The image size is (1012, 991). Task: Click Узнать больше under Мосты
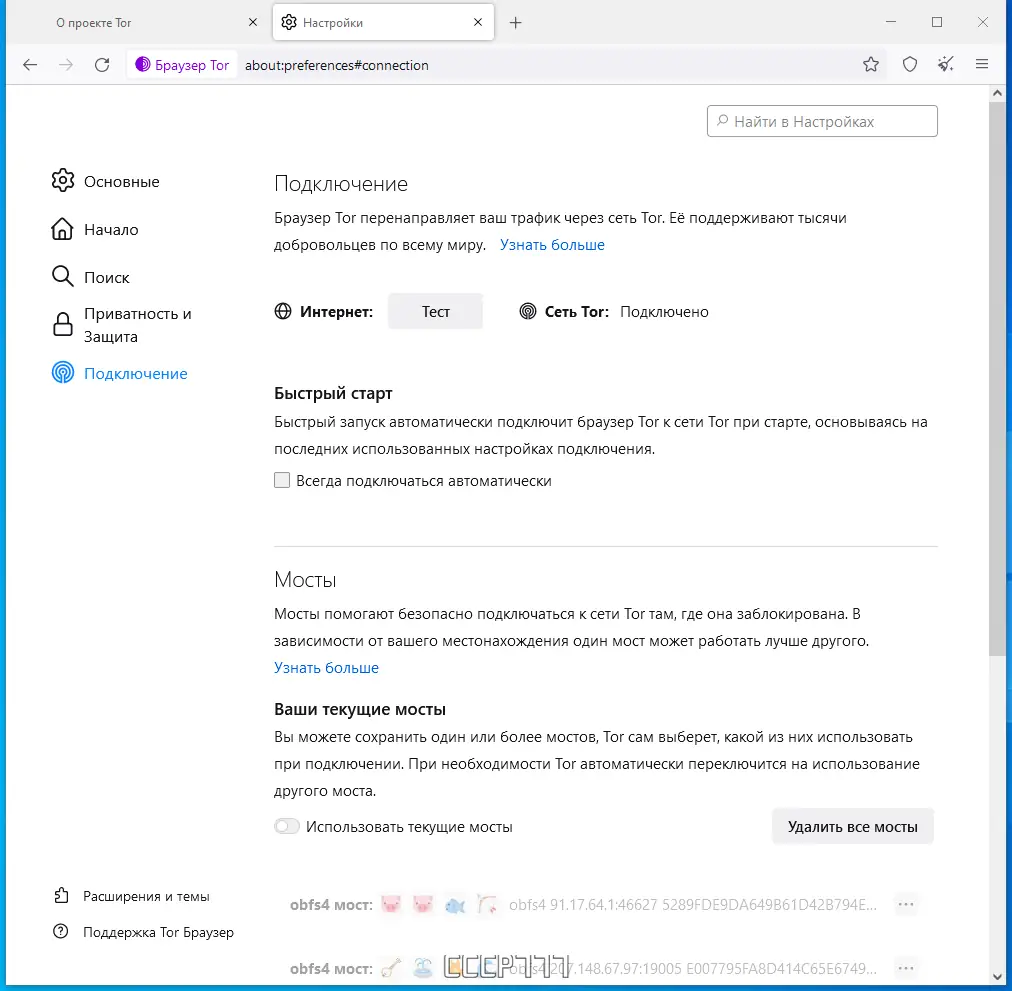[326, 668]
